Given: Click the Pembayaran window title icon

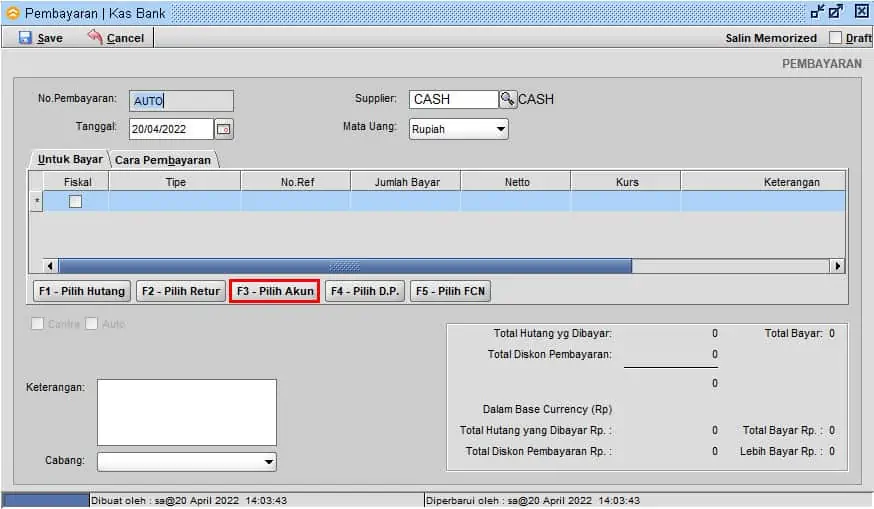Looking at the screenshot, I should (12, 13).
